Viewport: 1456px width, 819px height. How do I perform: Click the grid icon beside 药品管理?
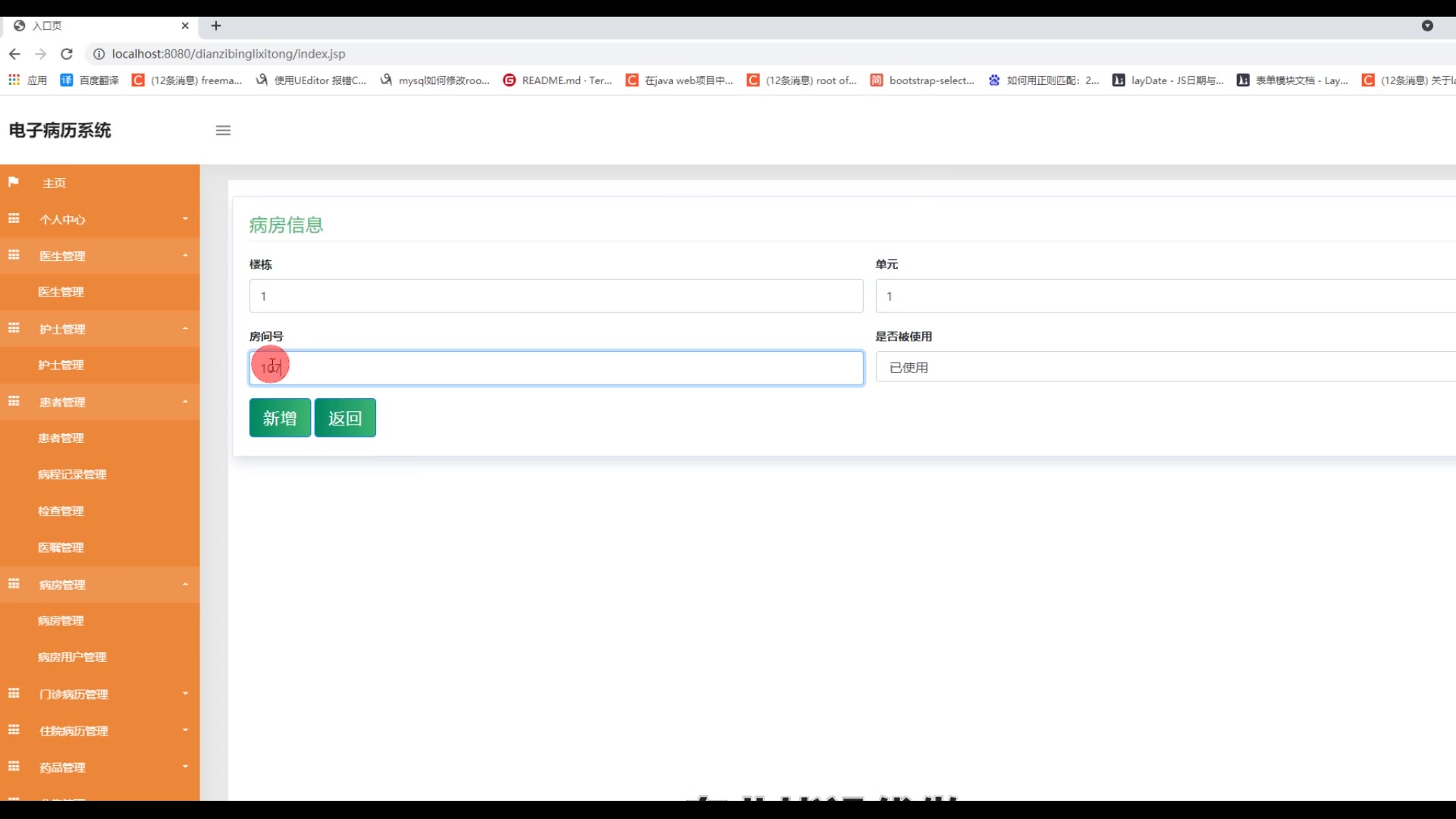tap(14, 767)
